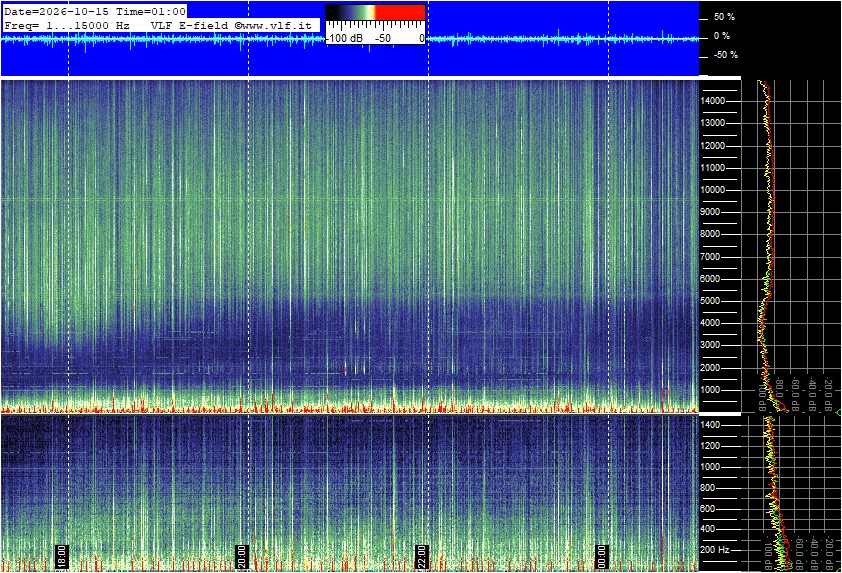
Task: Click the 22:00 time marker label
Action: coord(423,557)
